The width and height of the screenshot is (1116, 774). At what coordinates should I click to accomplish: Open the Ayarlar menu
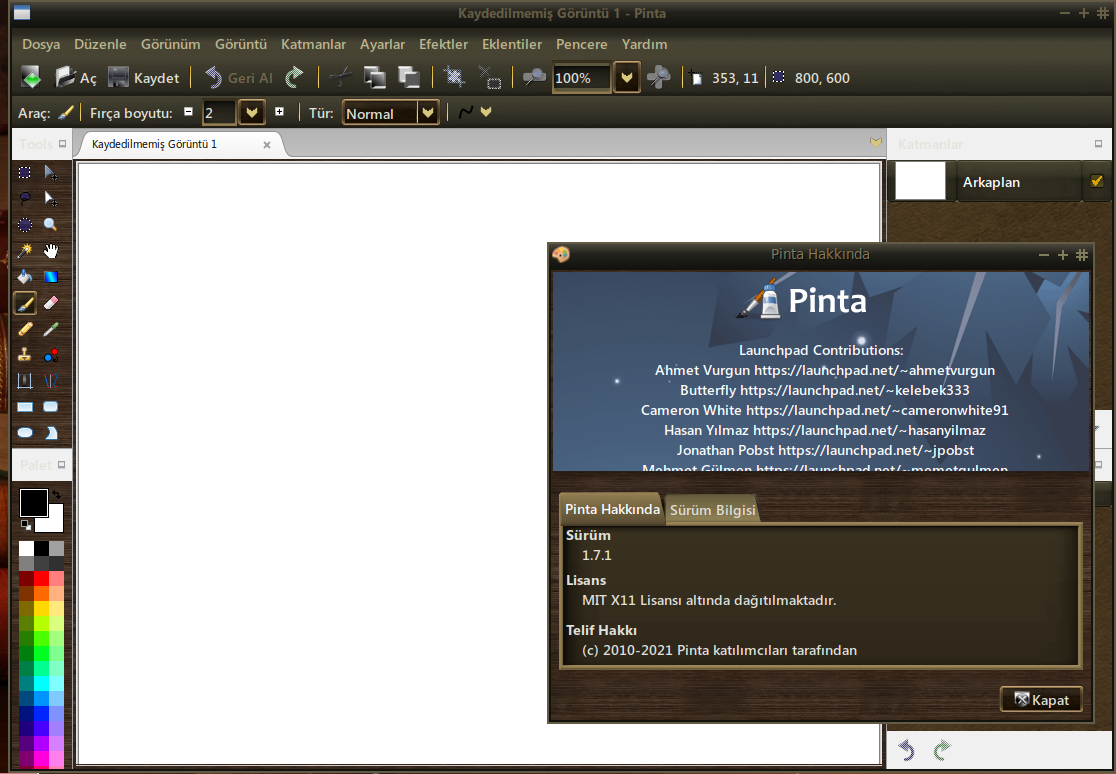coord(382,44)
